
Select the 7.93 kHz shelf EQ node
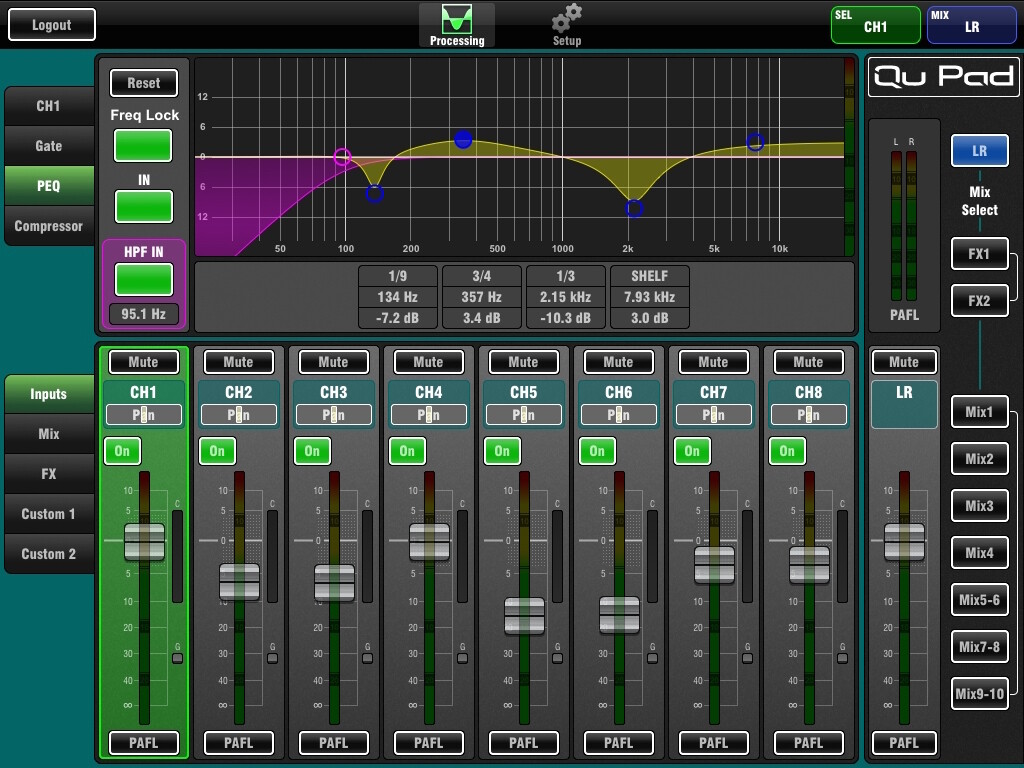[755, 143]
